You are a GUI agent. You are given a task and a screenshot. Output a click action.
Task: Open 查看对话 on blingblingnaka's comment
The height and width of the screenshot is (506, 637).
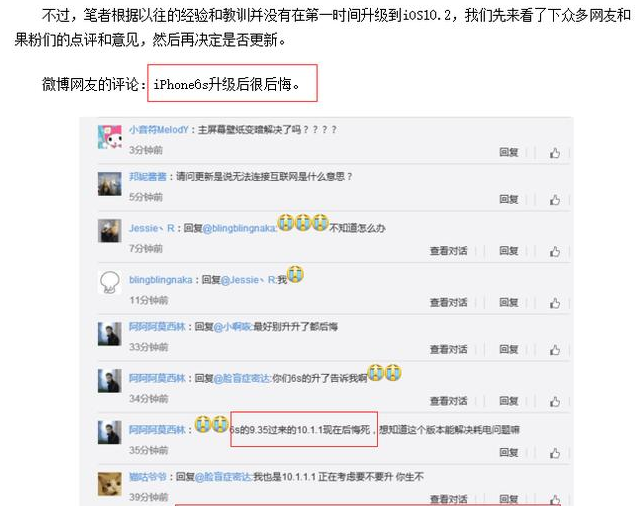448,303
